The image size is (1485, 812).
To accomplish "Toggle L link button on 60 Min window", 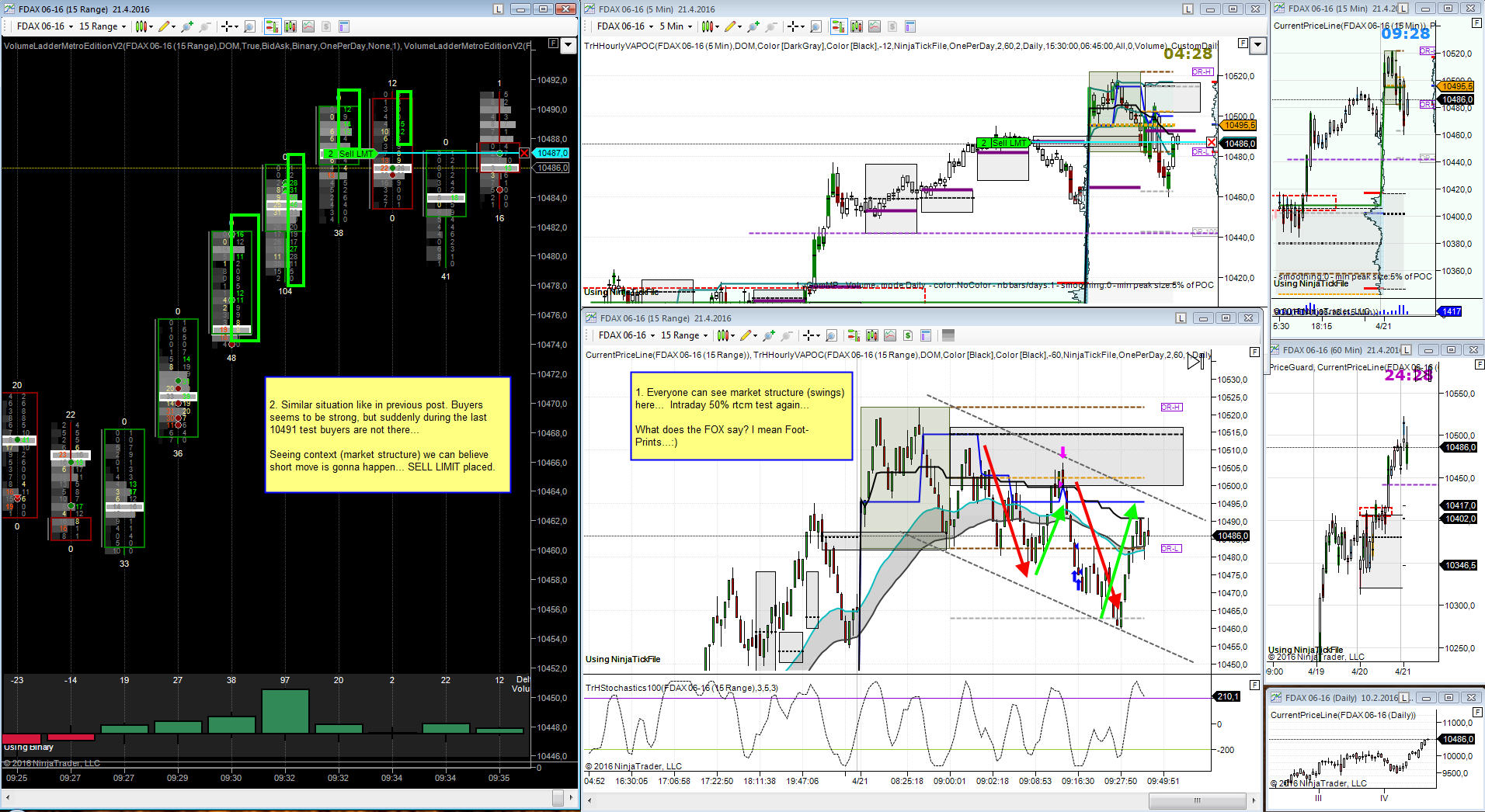I will (x=1406, y=350).
